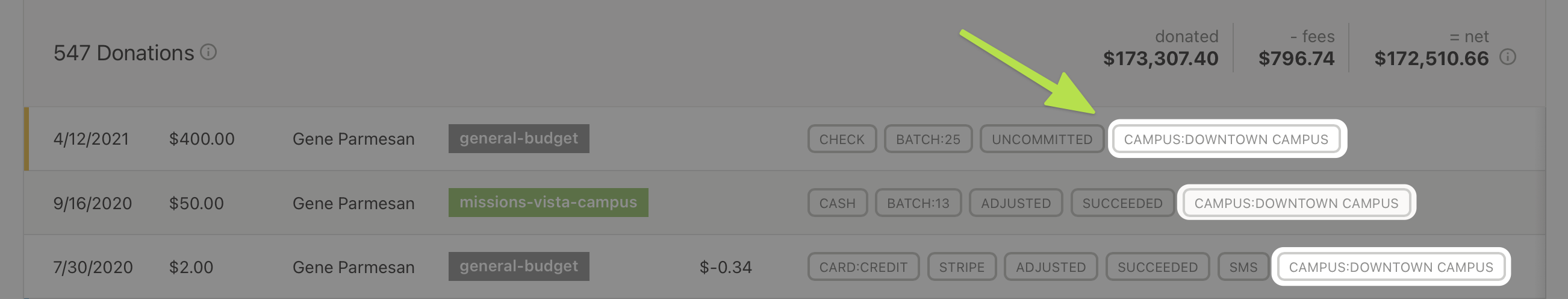Open campus tag on the $400.00 donation
This screenshot has height=299, width=1568.
click(1225, 139)
